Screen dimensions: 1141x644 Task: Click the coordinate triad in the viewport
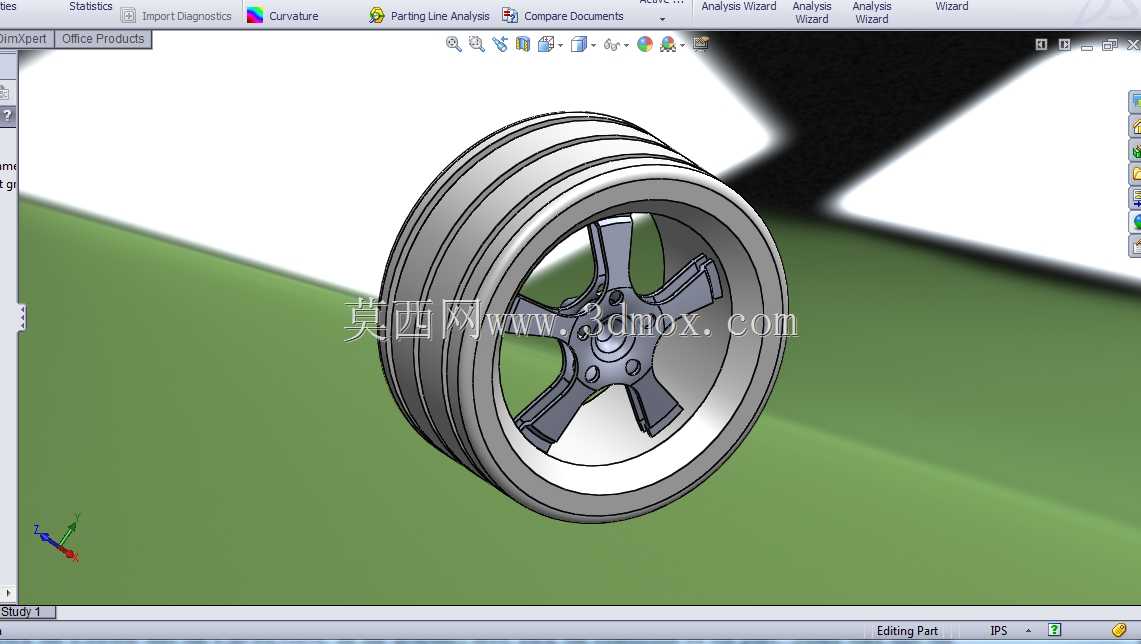57,538
